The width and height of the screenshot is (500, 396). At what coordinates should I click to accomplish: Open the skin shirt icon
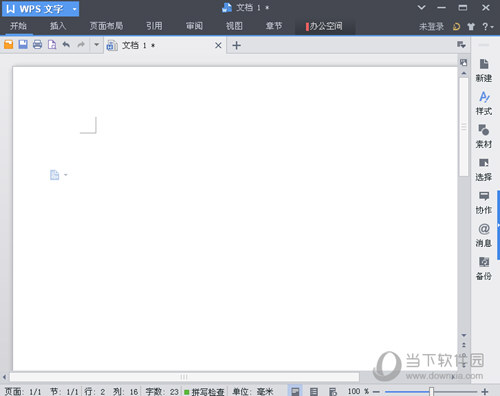click(471, 27)
